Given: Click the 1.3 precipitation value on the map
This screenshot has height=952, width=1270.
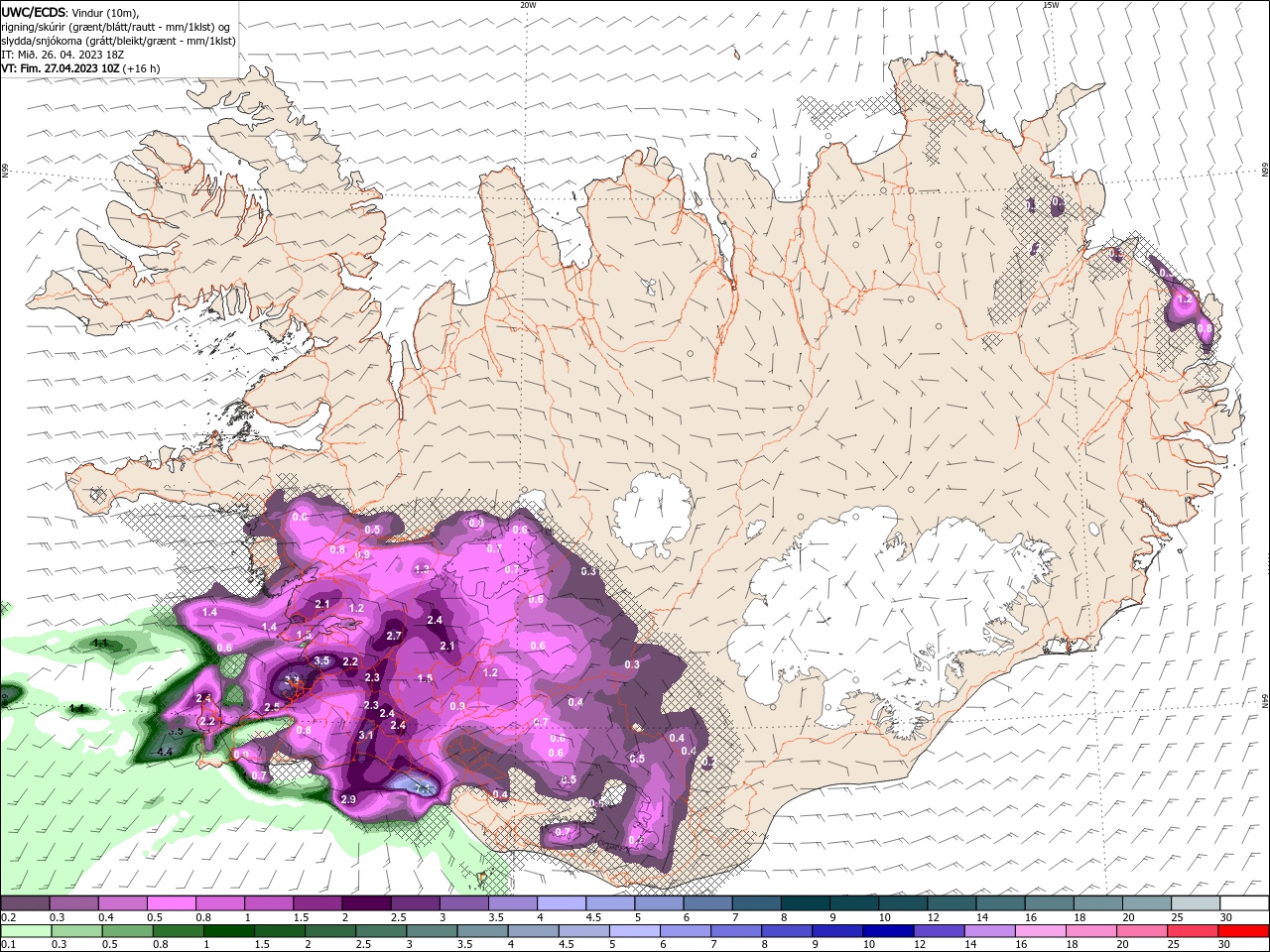Looking at the screenshot, I should [x=422, y=569].
